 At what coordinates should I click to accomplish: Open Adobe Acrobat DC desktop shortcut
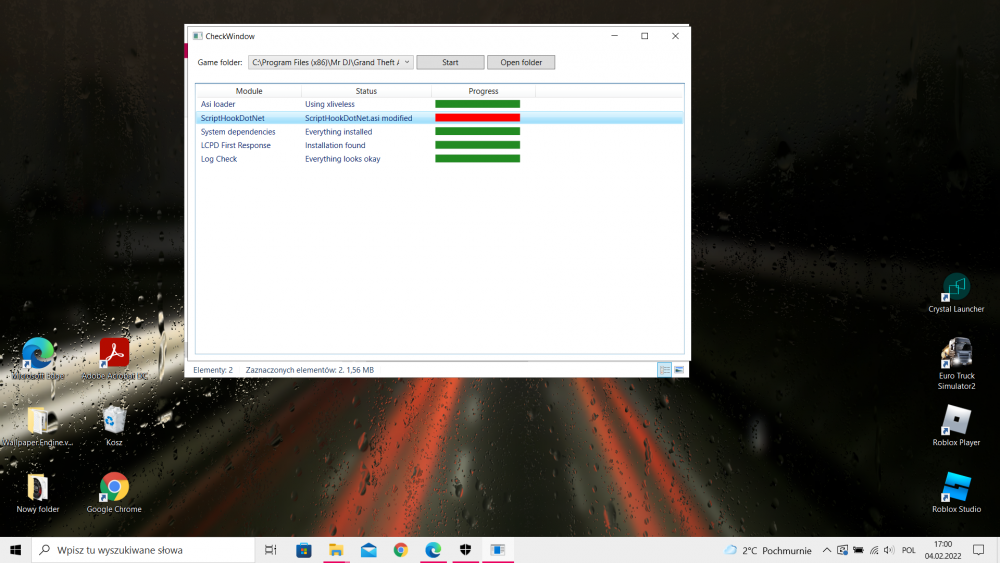coord(114,359)
